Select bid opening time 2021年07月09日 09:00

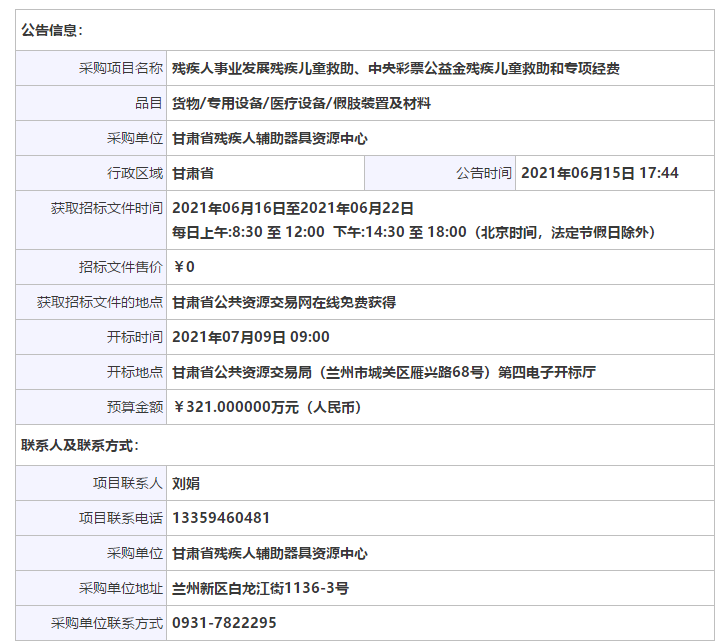point(251,337)
